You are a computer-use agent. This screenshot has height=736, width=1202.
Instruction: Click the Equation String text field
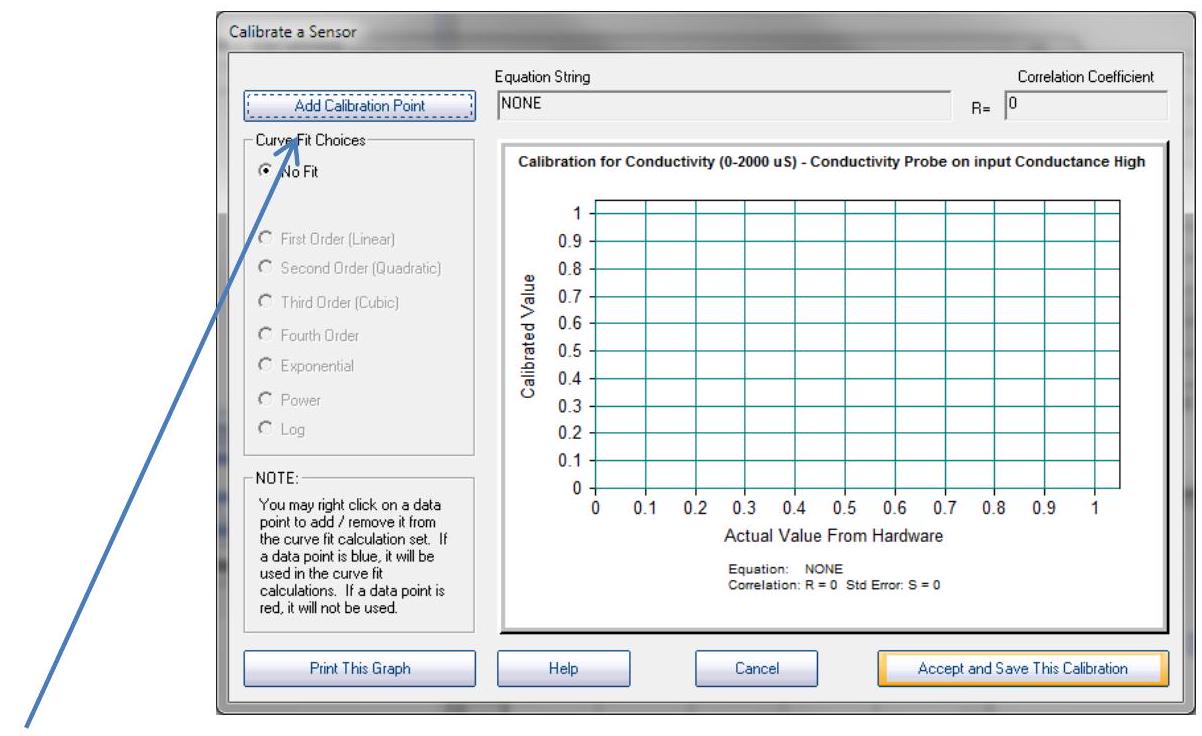pos(723,104)
